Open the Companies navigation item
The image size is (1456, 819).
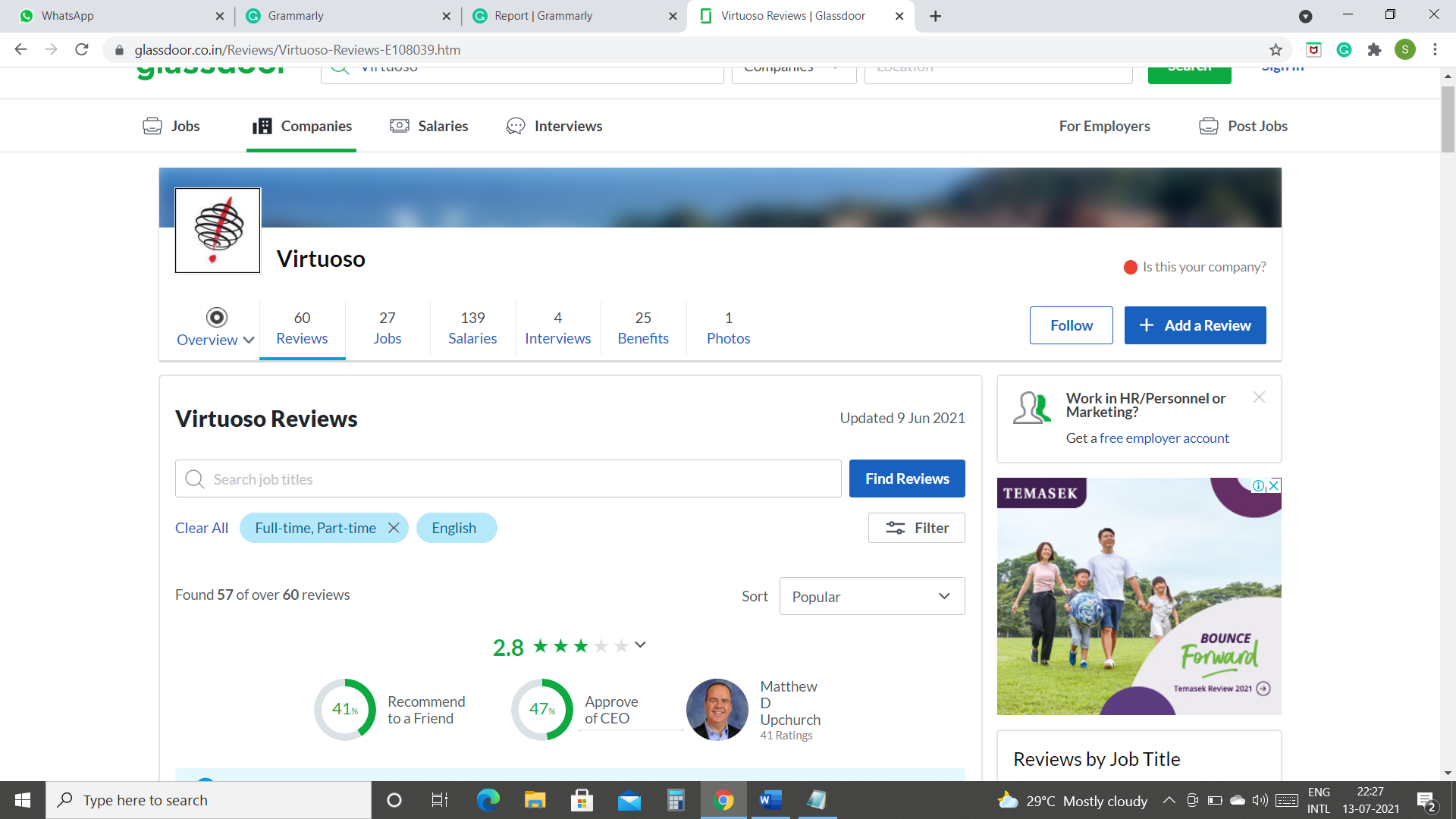302,126
